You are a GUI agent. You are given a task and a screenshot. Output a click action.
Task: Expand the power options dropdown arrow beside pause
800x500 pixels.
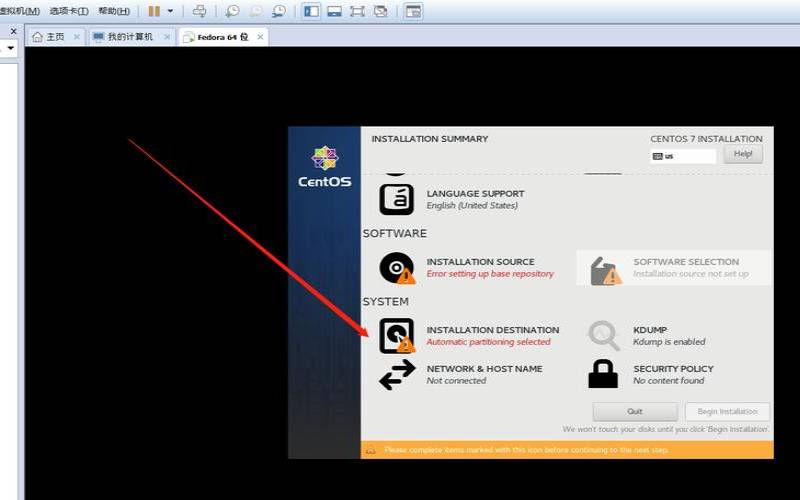tap(170, 11)
